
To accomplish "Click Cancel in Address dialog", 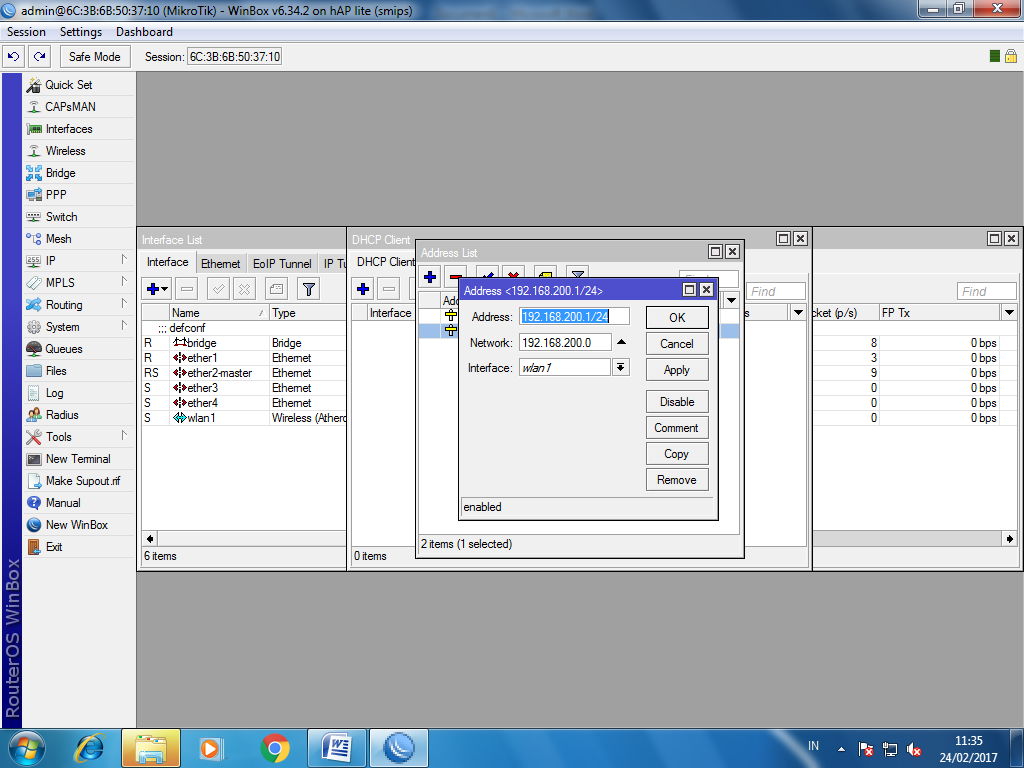I will (677, 344).
